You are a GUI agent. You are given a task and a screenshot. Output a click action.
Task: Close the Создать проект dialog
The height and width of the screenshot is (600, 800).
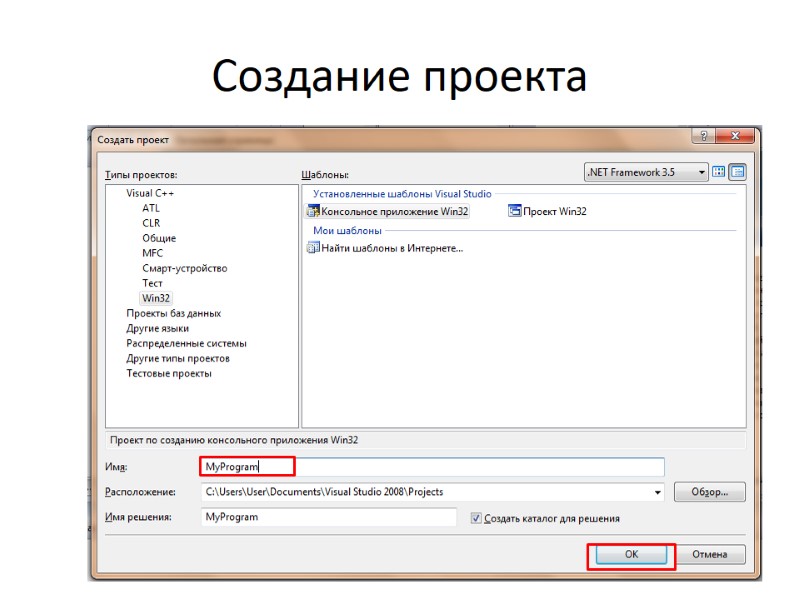[x=735, y=136]
